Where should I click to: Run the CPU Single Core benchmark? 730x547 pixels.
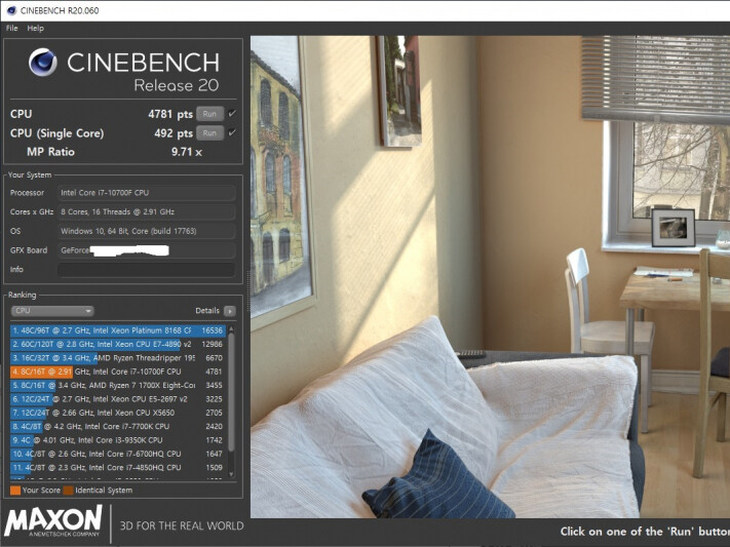210,133
